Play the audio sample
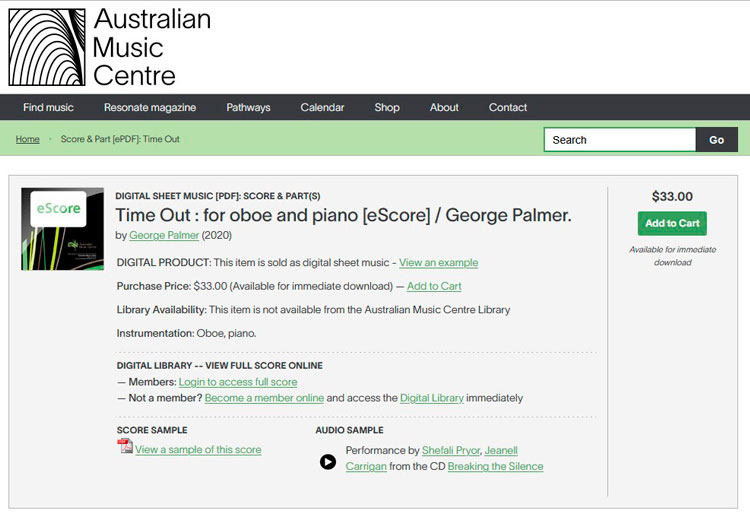The height and width of the screenshot is (515, 750). point(328,462)
